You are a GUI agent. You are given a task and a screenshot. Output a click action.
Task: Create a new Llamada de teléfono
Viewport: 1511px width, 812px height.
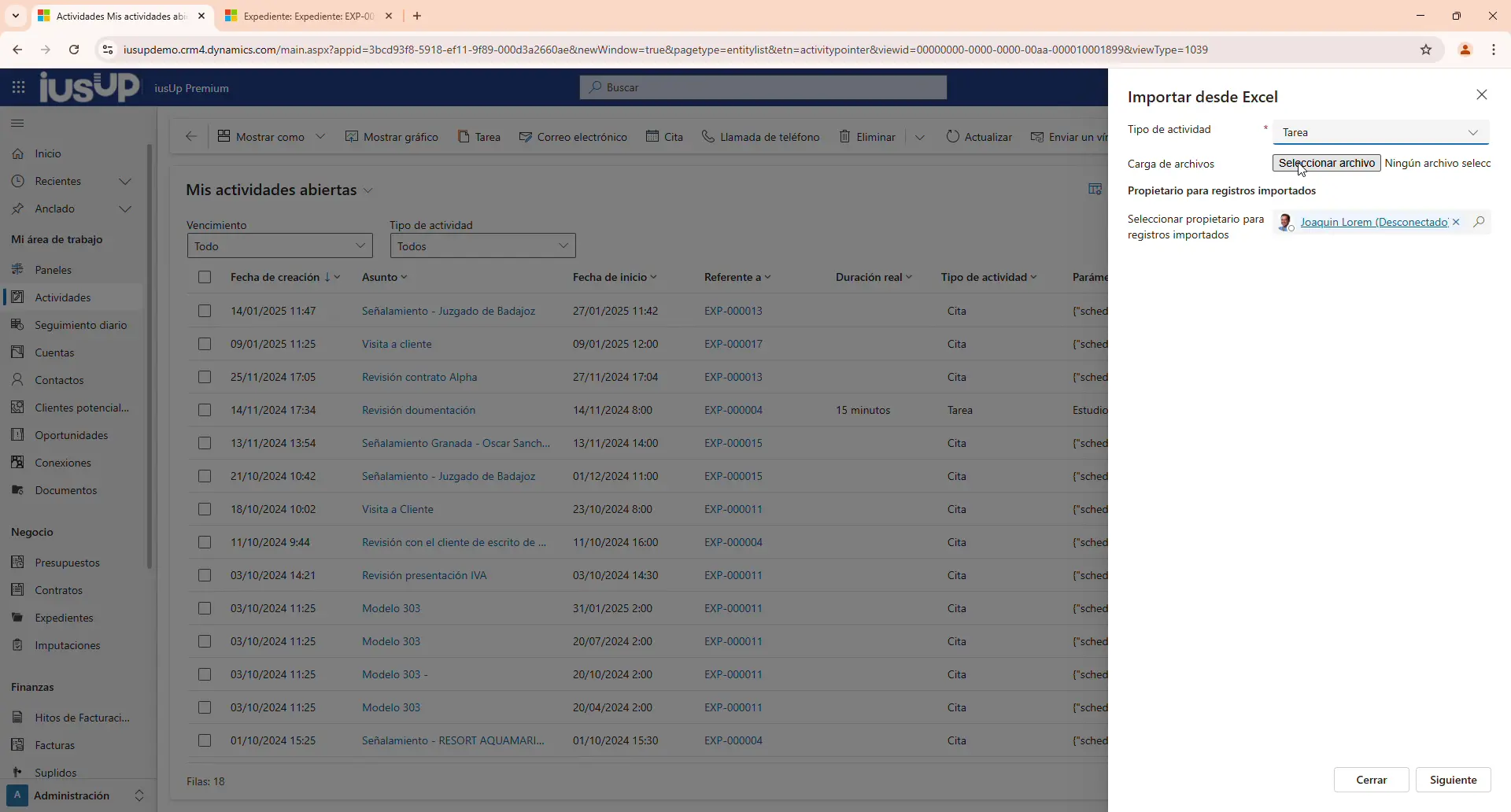coord(760,137)
